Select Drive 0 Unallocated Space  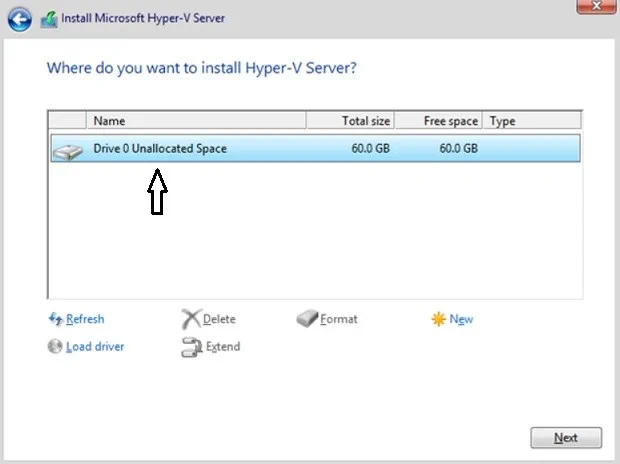pos(160,149)
